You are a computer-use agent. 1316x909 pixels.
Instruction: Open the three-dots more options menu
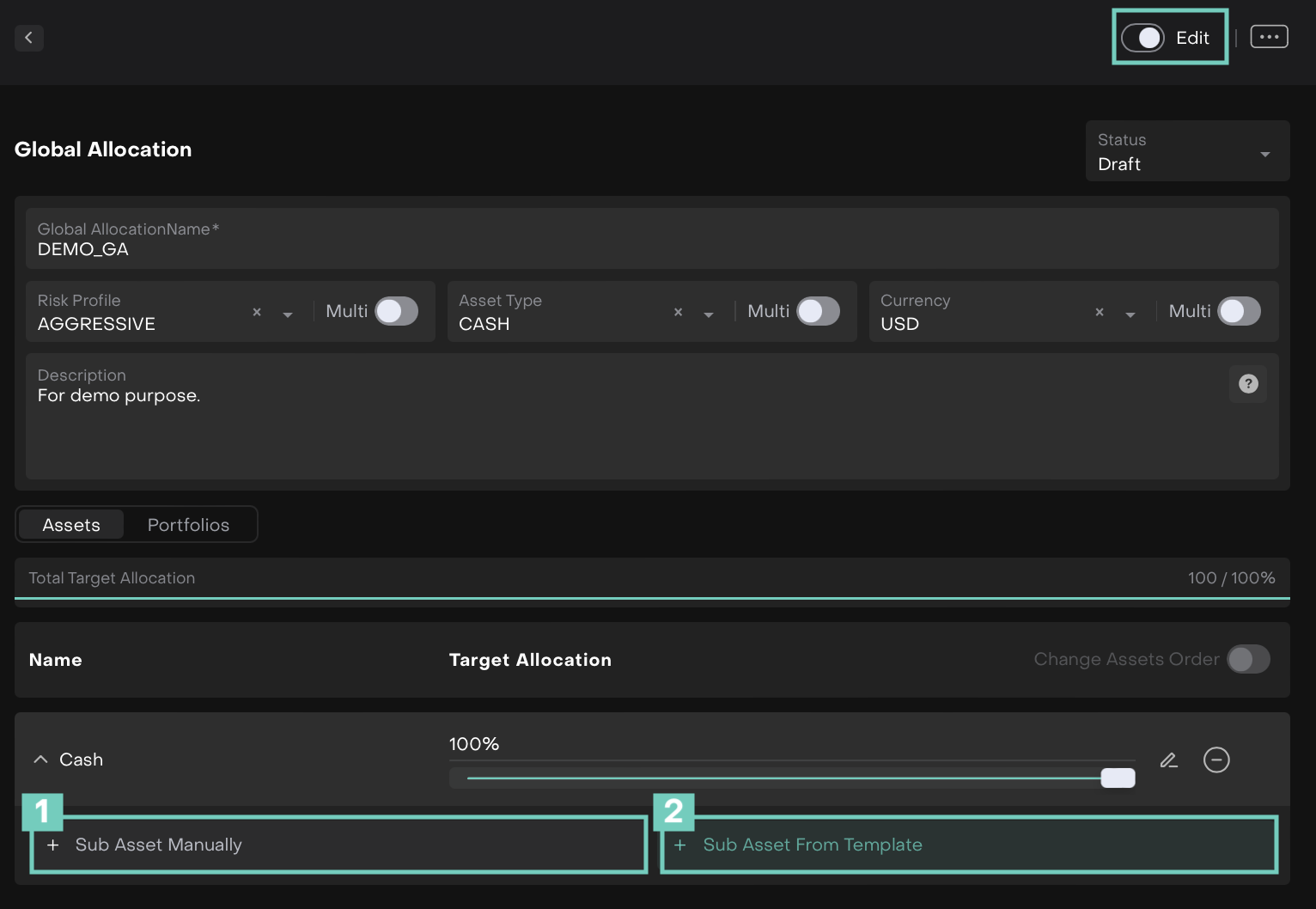1269,37
